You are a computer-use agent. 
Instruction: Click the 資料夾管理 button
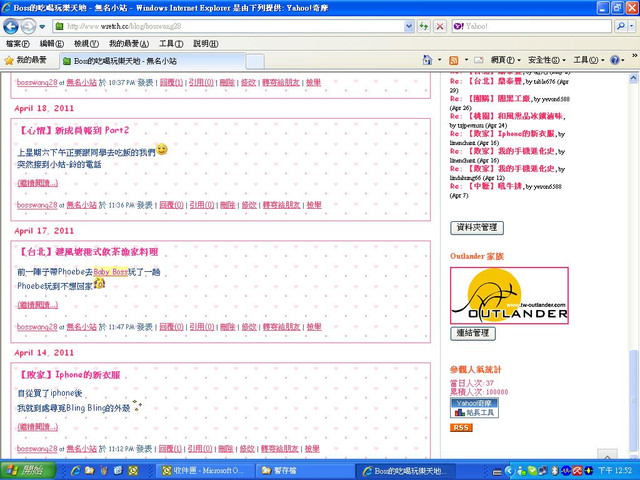(477, 228)
